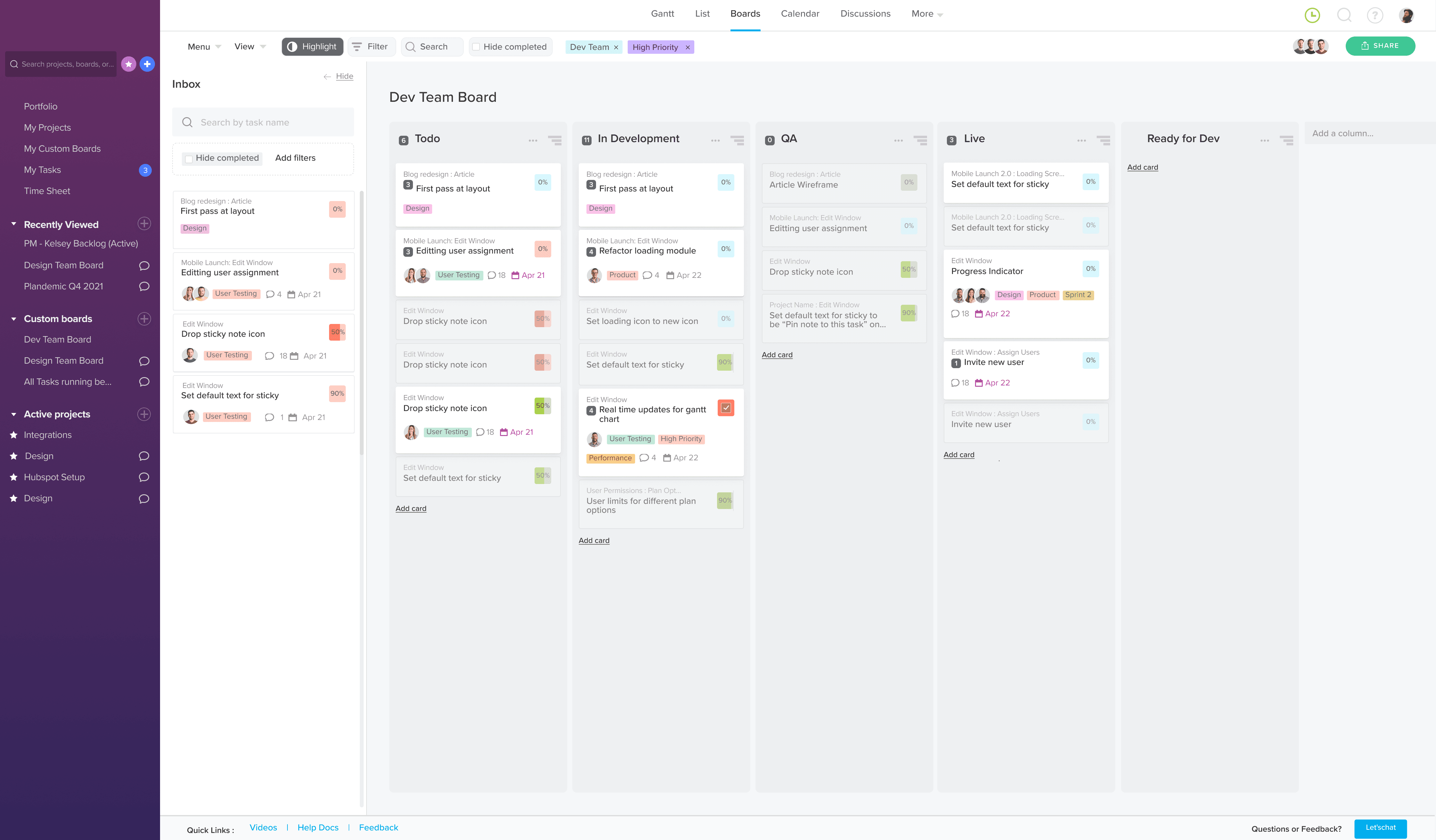This screenshot has height=840, width=1436.
Task: Click the collapse icon on QA column
Action: click(x=920, y=140)
